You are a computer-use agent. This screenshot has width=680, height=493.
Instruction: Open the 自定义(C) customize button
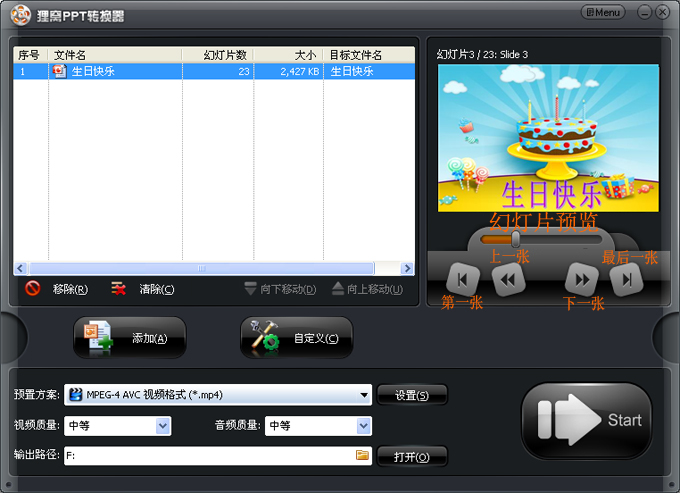(x=297, y=338)
